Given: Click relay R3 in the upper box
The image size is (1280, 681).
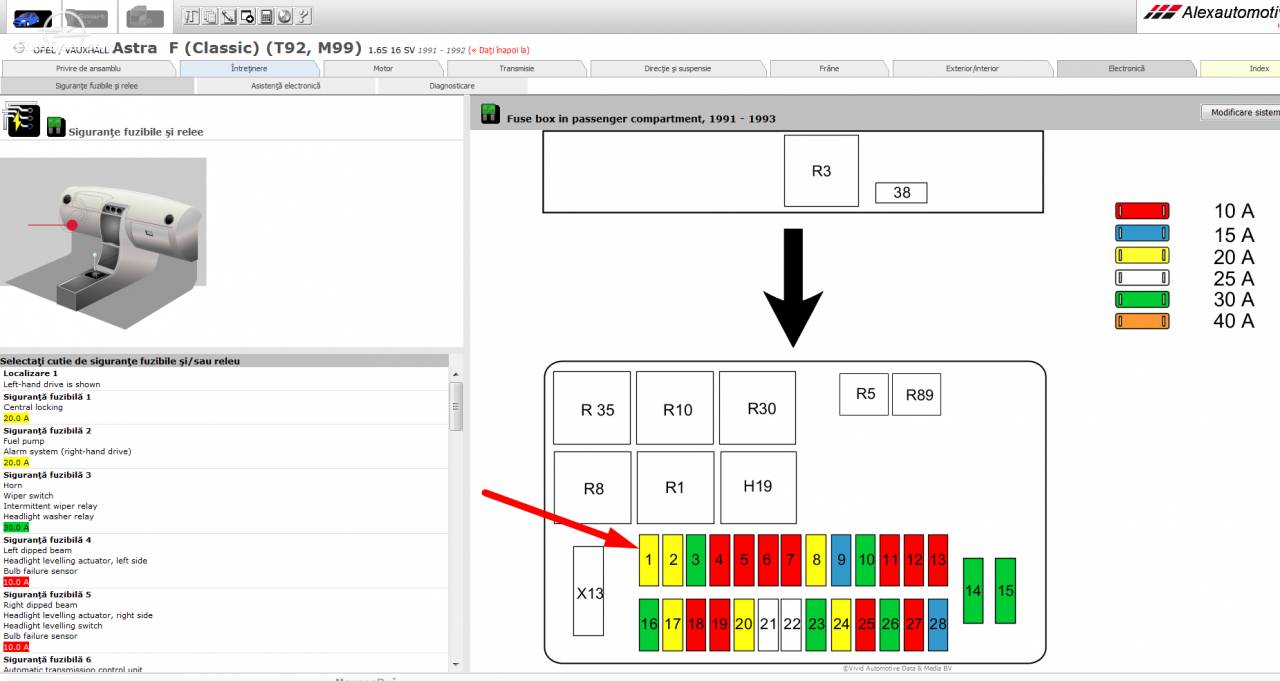Looking at the screenshot, I should pyautogui.click(x=821, y=171).
